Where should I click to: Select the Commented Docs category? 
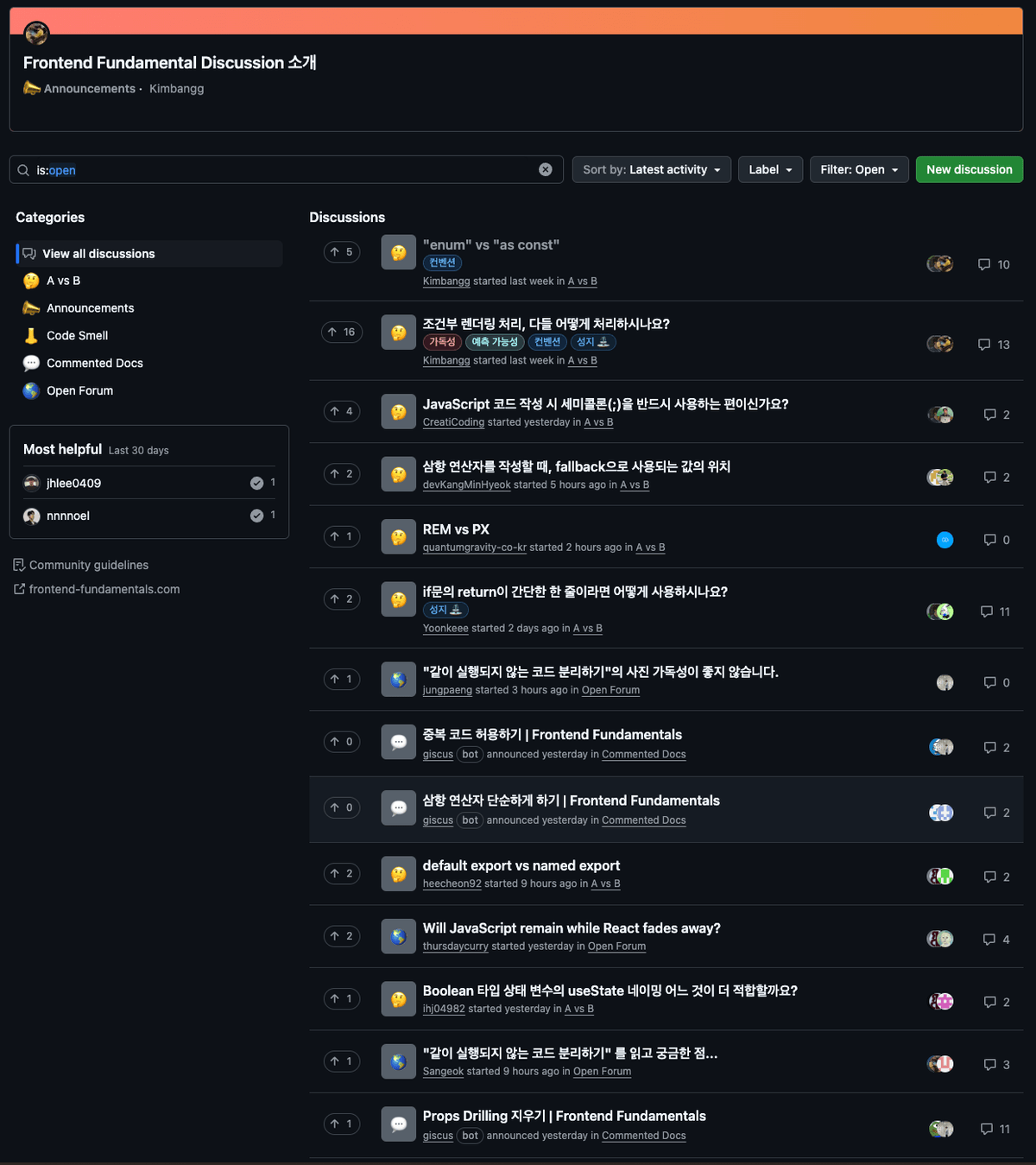[94, 363]
